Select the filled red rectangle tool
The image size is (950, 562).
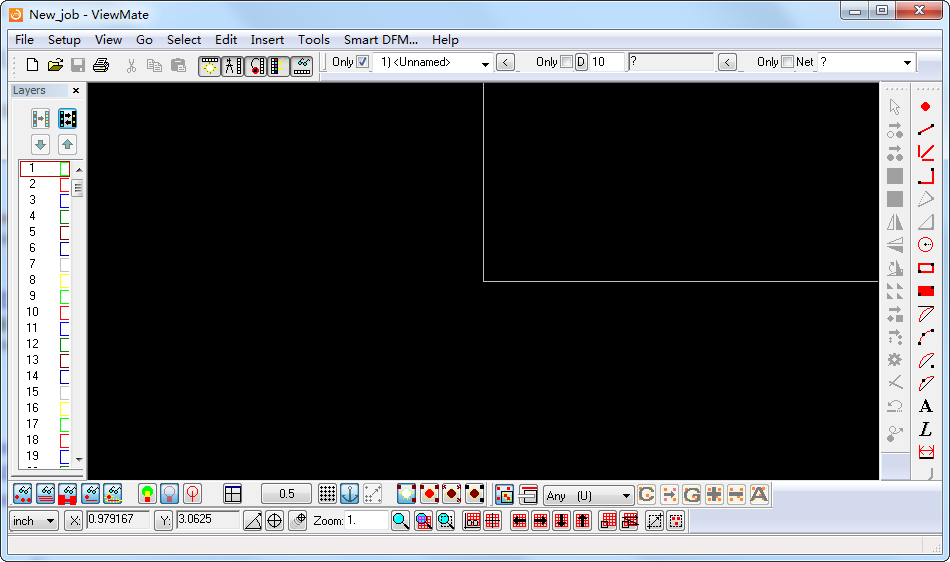tap(925, 291)
